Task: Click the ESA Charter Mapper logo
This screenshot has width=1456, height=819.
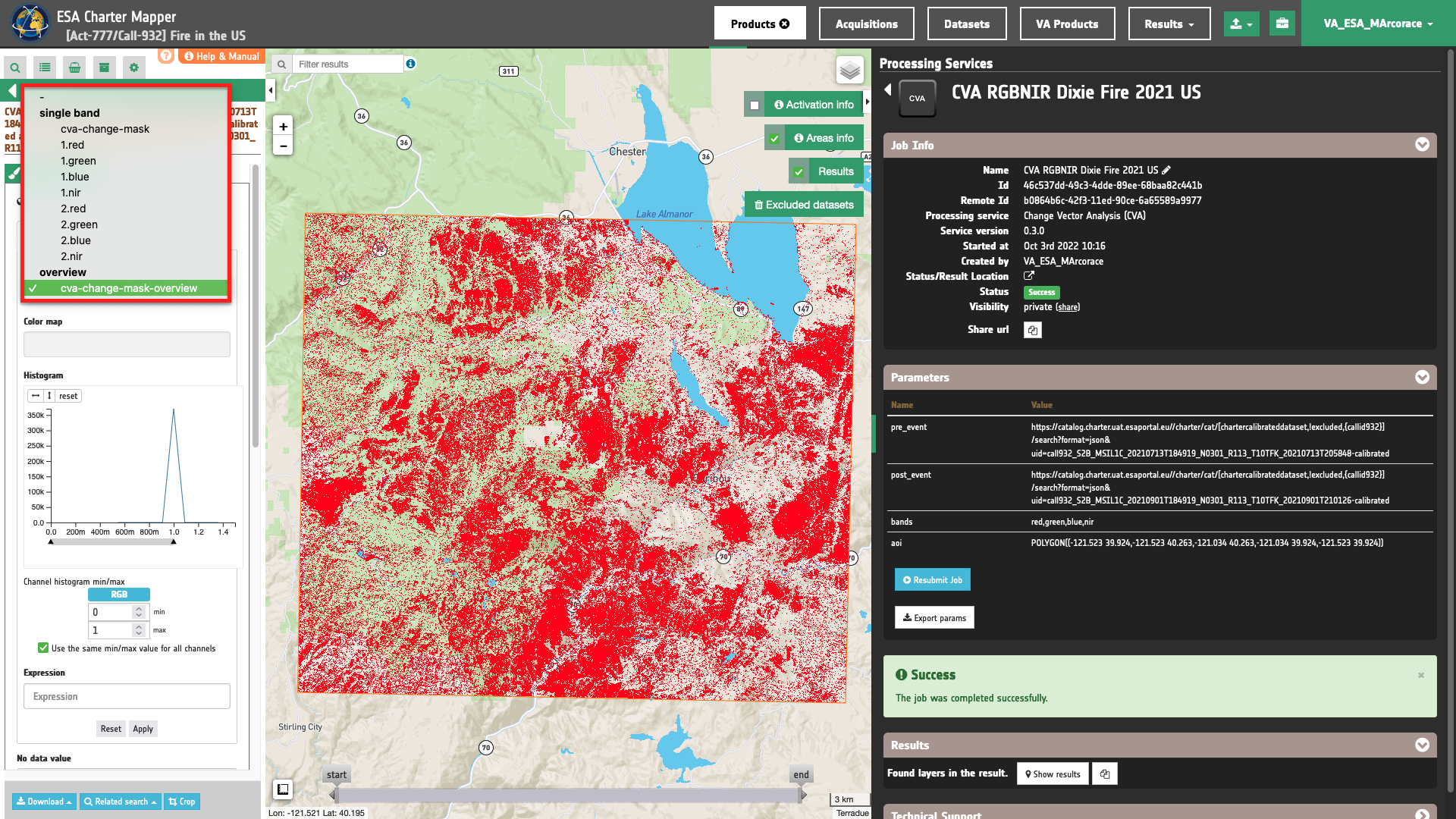Action: (x=30, y=23)
